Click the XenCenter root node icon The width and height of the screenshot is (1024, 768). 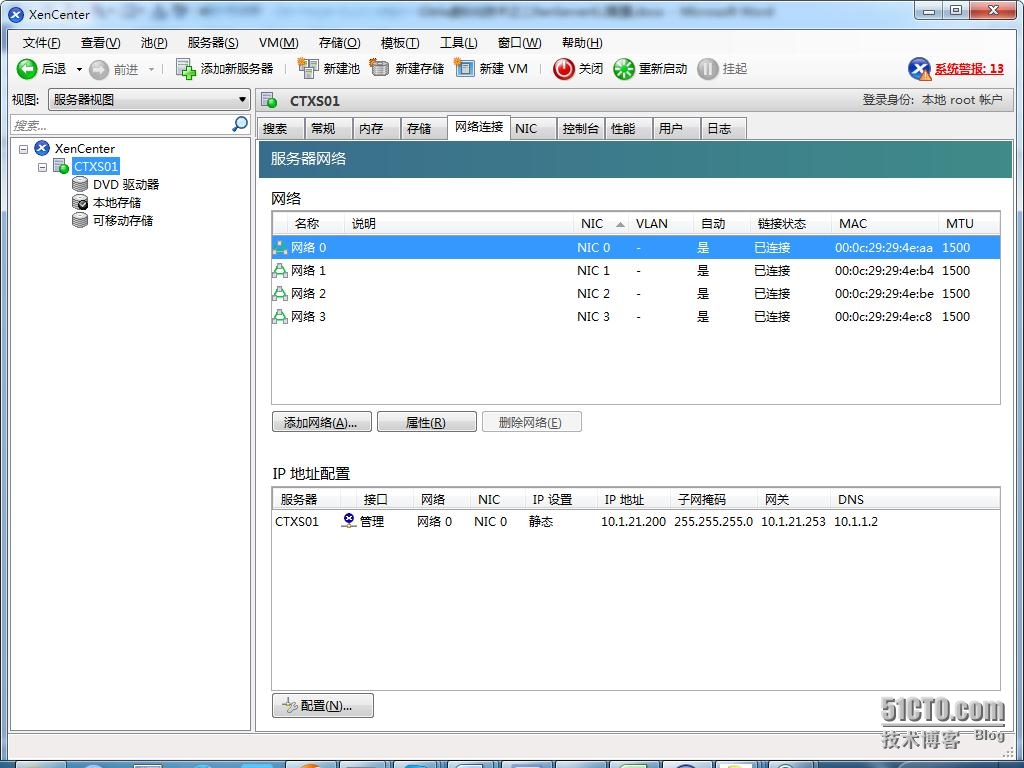coord(42,148)
